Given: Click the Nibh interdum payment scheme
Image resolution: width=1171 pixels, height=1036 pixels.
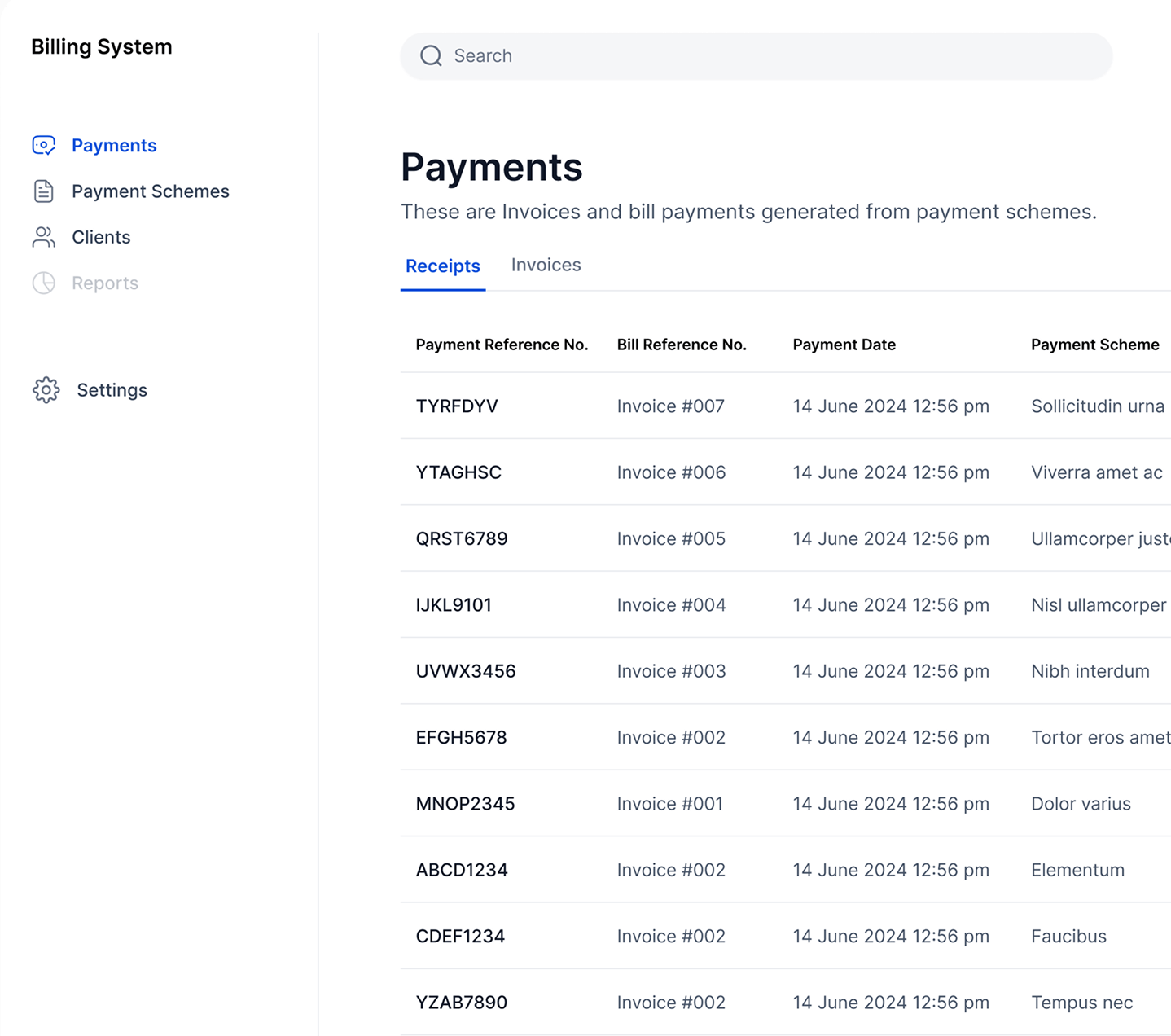Looking at the screenshot, I should pyautogui.click(x=1090, y=671).
